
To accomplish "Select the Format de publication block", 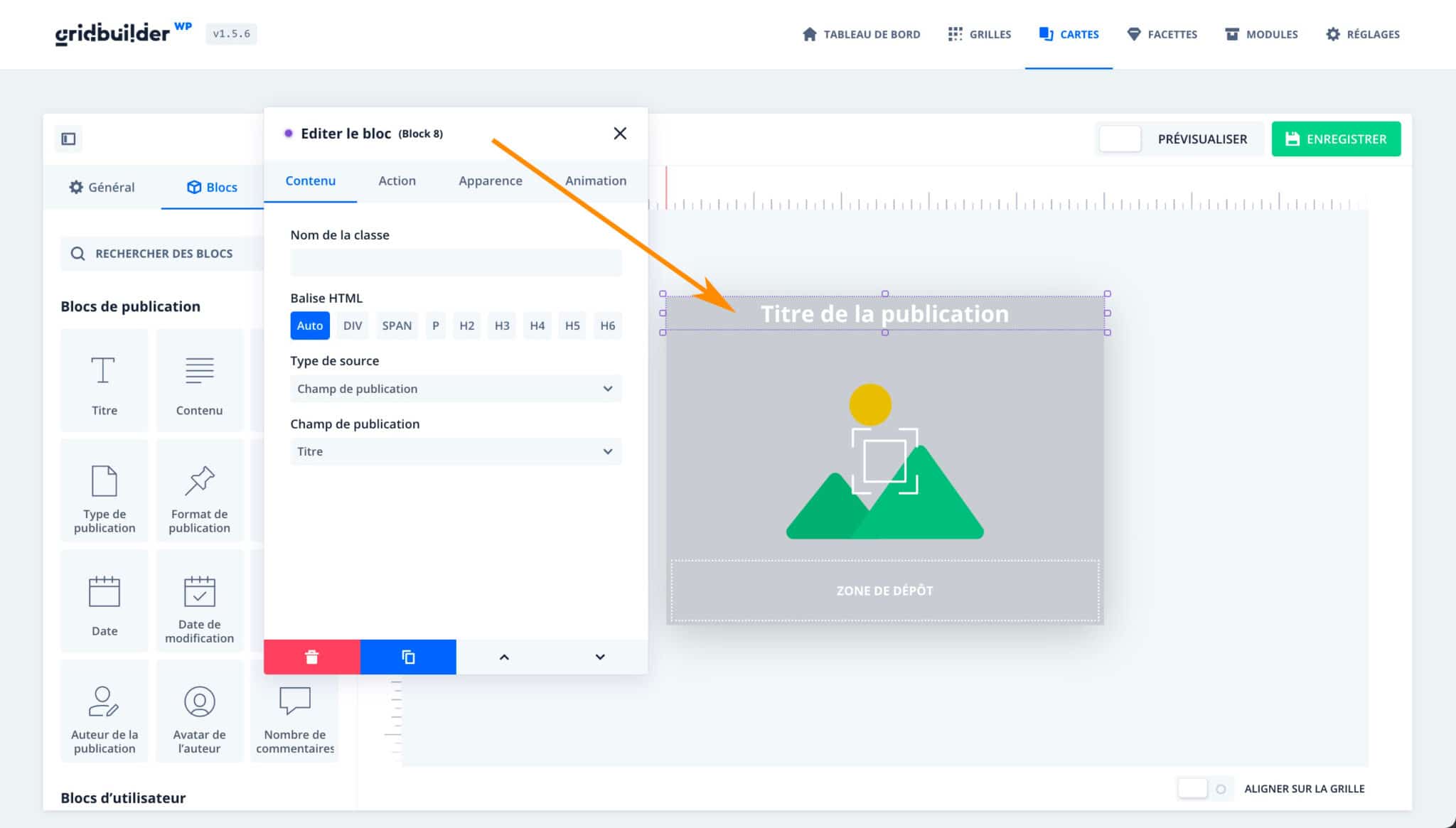I will (199, 490).
